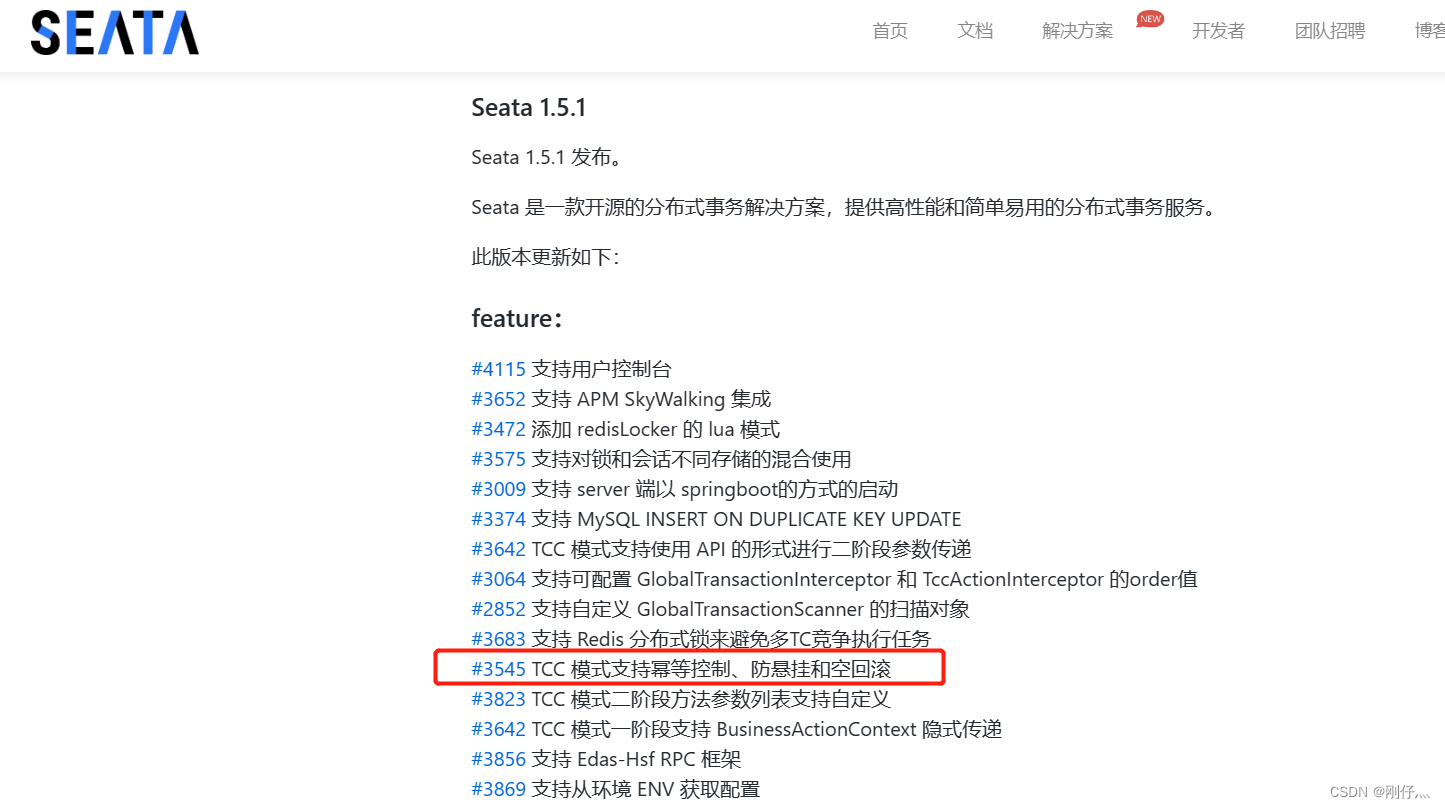Open issue link #3575

coord(498,459)
